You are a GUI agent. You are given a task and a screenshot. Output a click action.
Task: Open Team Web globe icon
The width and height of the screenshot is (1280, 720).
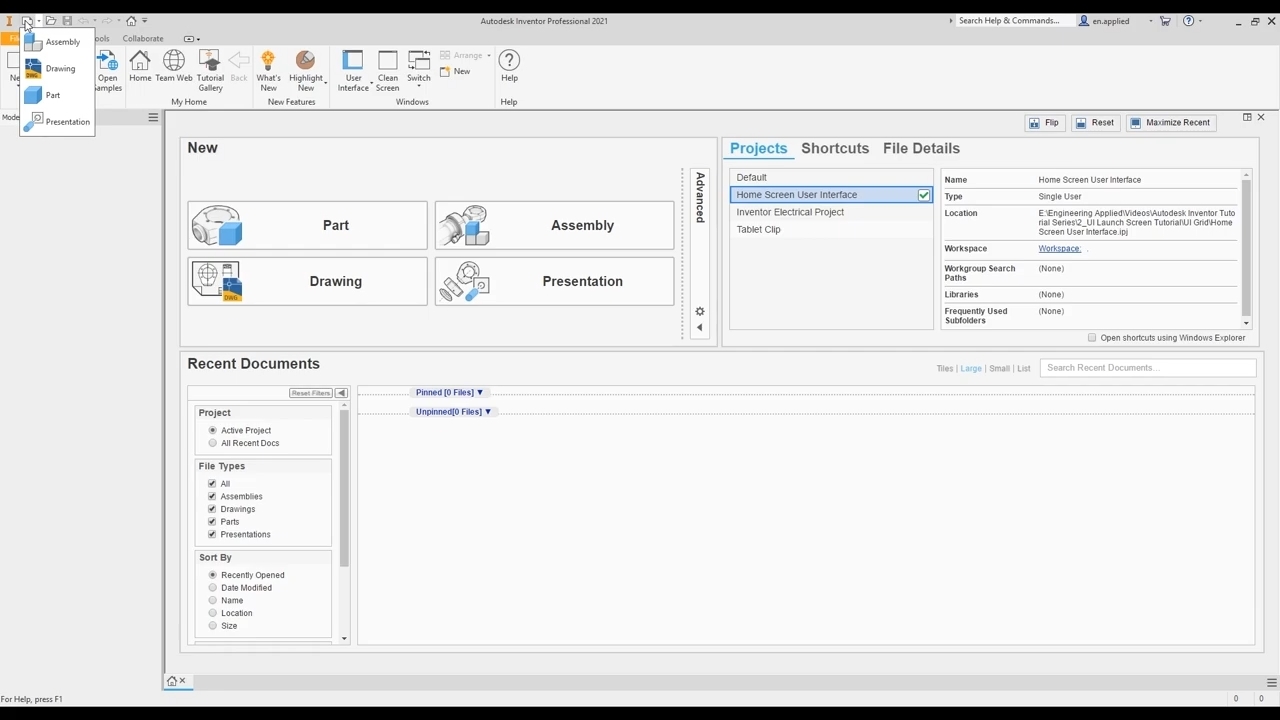(x=173, y=66)
